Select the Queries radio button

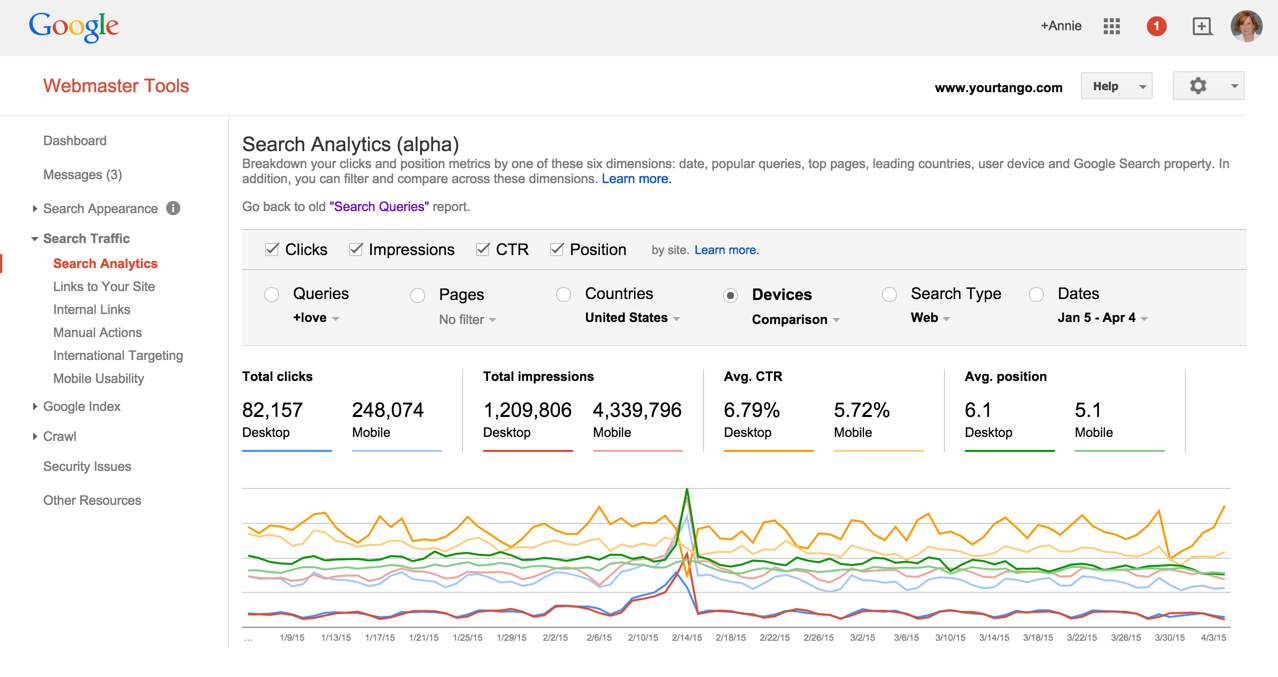(272, 295)
